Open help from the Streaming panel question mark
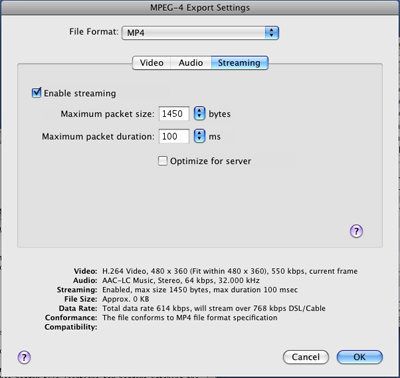The width and height of the screenshot is (400, 378). tap(356, 231)
